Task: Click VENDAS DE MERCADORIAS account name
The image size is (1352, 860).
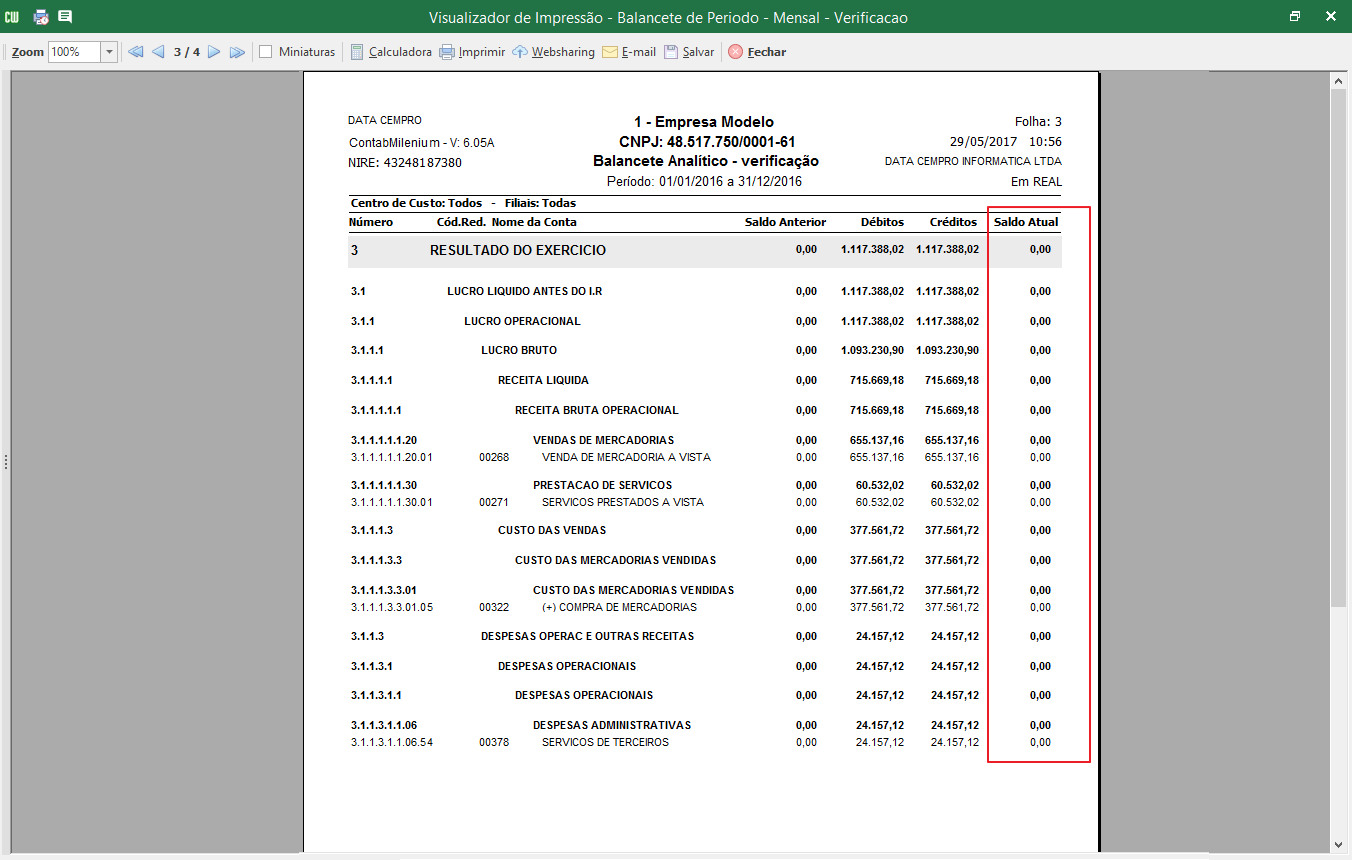Action: [603, 440]
